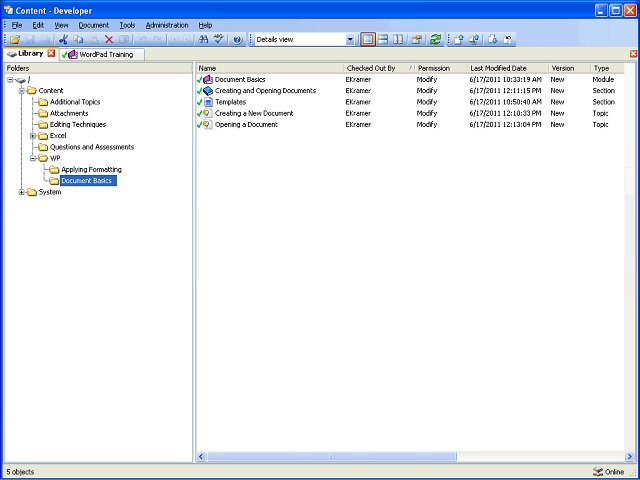Image resolution: width=640 pixels, height=480 pixels.
Task: Click the topic icon beside Opening a Document
Action: point(208,124)
